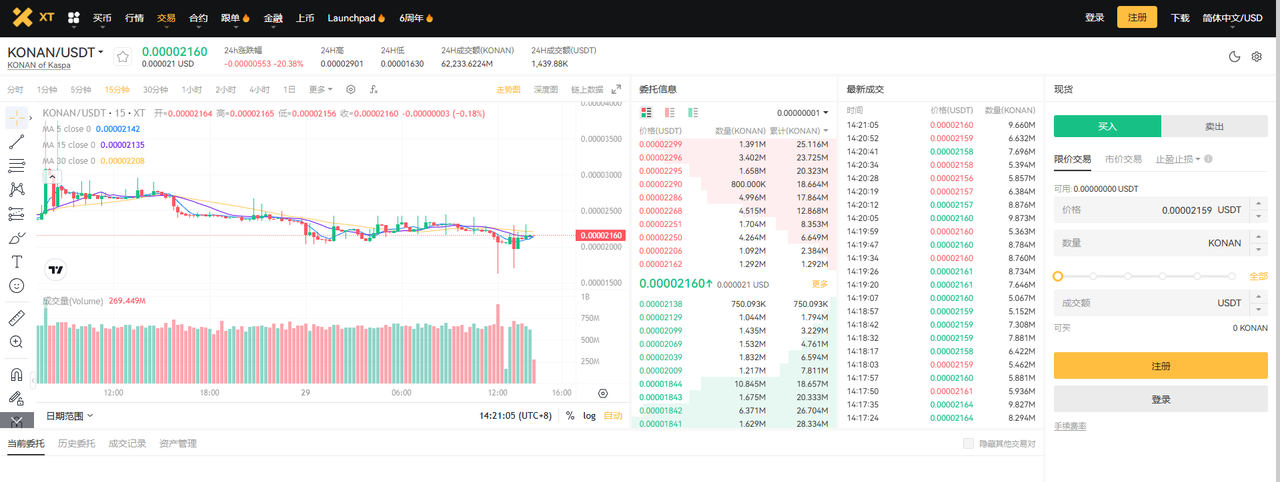This screenshot has width=1280, height=482.
Task: Show order book with both sides
Action: coord(646,112)
